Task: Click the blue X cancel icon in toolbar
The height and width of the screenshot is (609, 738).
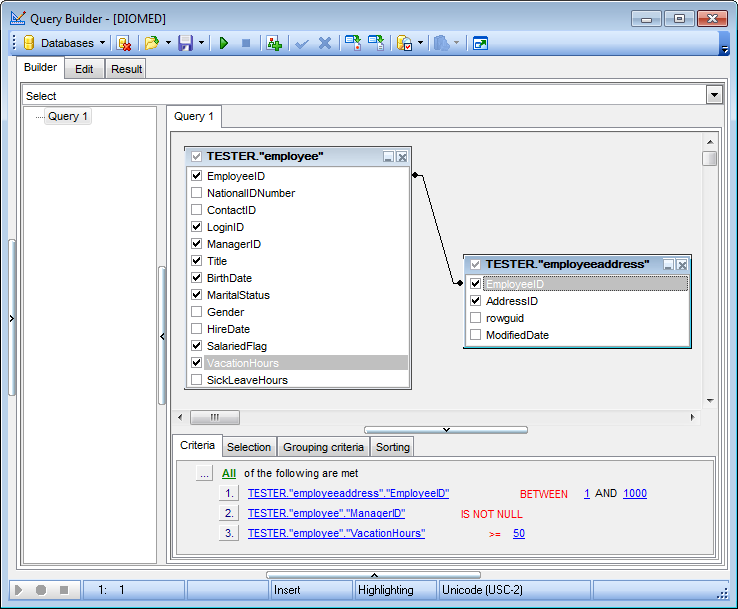Action: click(325, 43)
